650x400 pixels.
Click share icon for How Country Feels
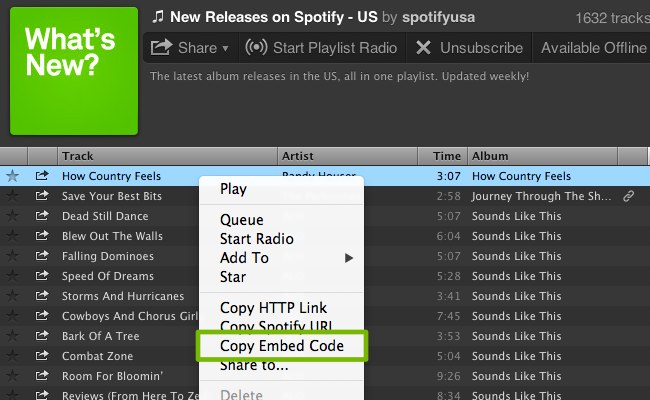42,176
